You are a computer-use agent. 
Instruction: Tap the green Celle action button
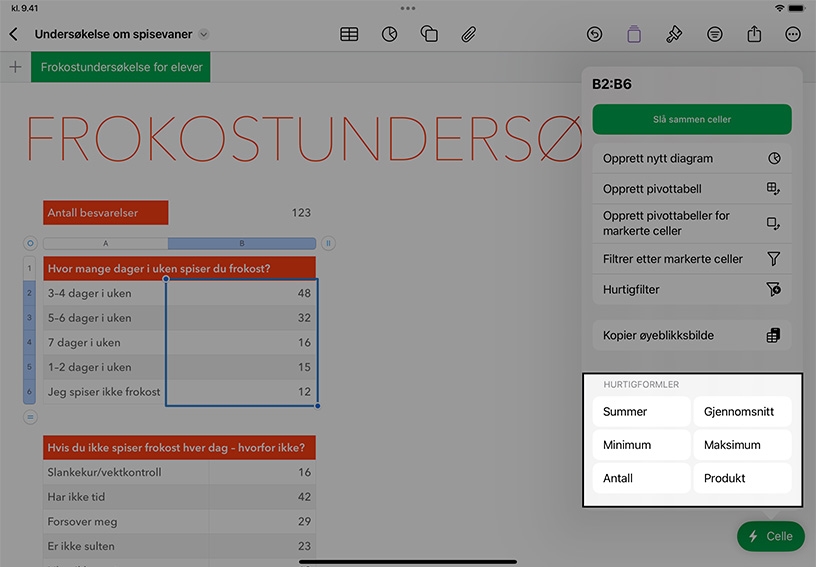click(x=771, y=536)
